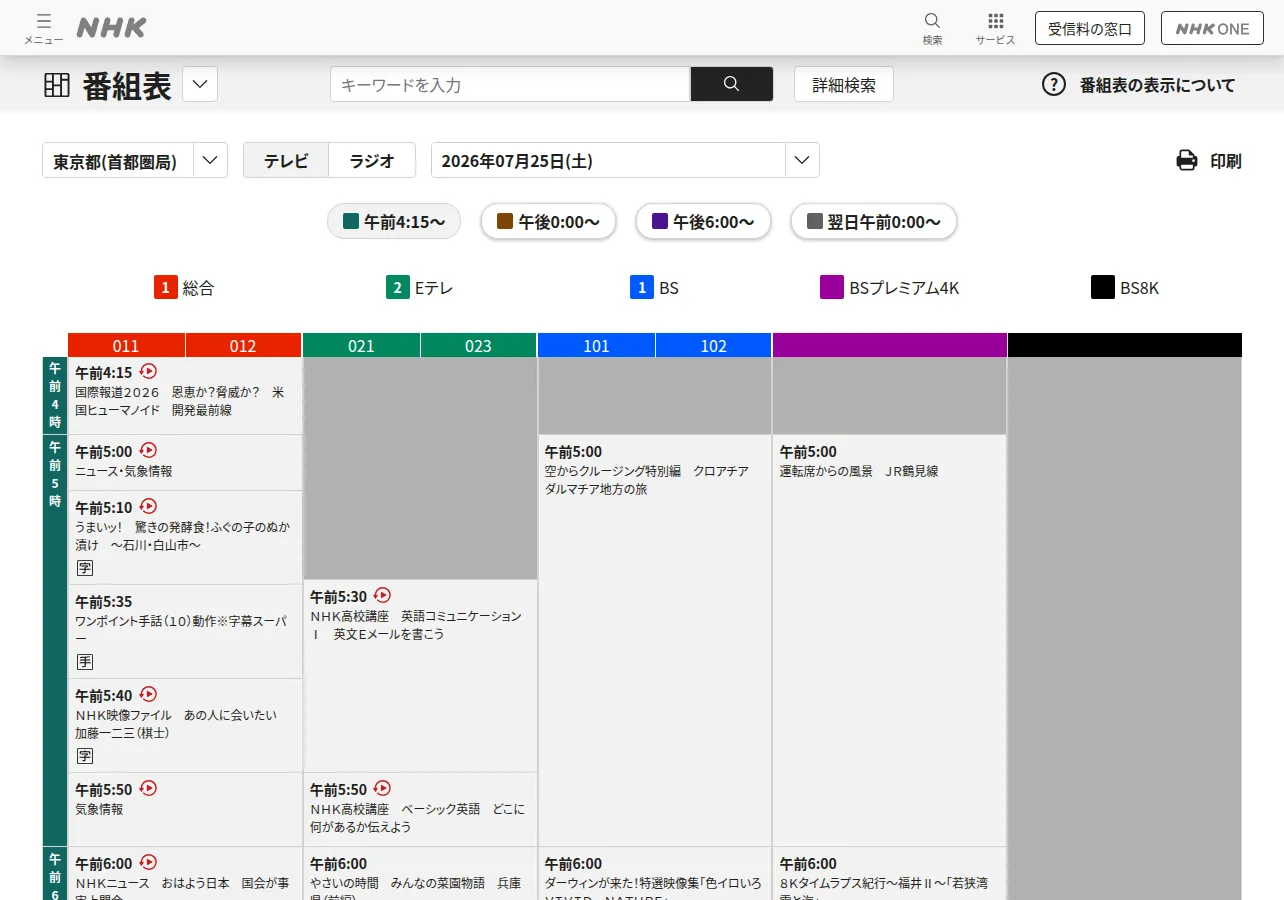
Task: Select channel 102 column header
Action: (x=713, y=346)
